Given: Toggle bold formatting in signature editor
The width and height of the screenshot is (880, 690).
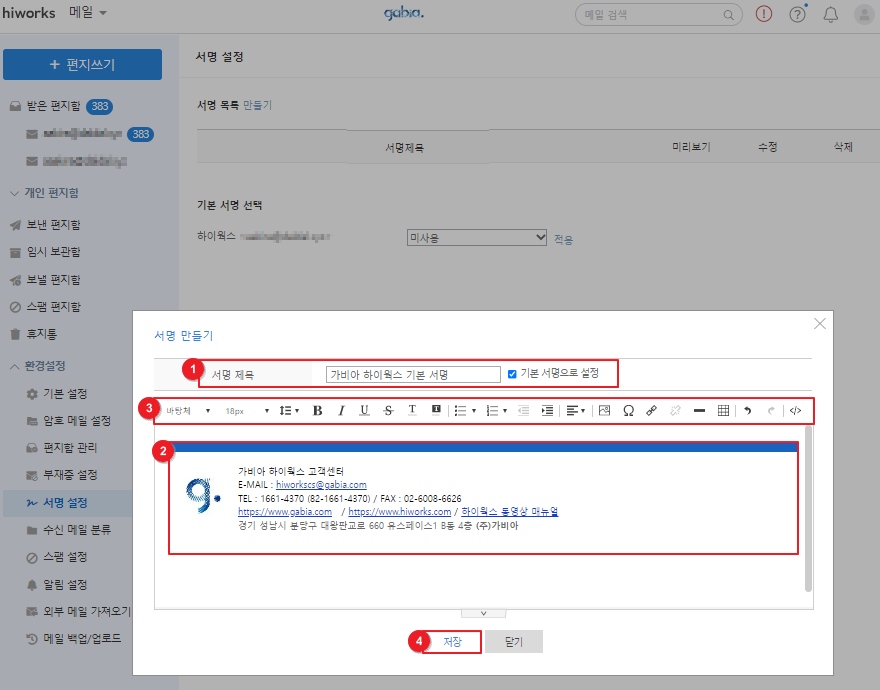Looking at the screenshot, I should coord(317,410).
